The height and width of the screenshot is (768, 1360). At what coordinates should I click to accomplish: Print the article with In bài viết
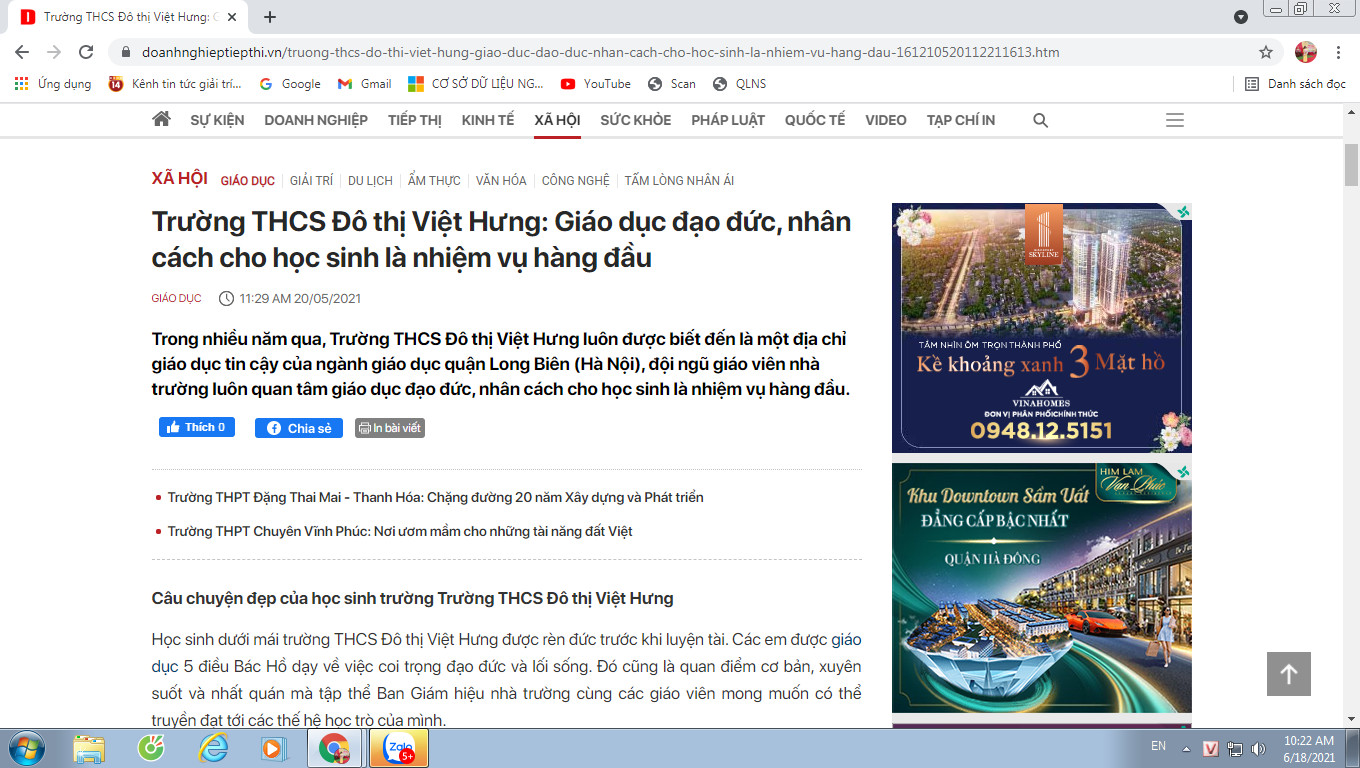point(390,428)
